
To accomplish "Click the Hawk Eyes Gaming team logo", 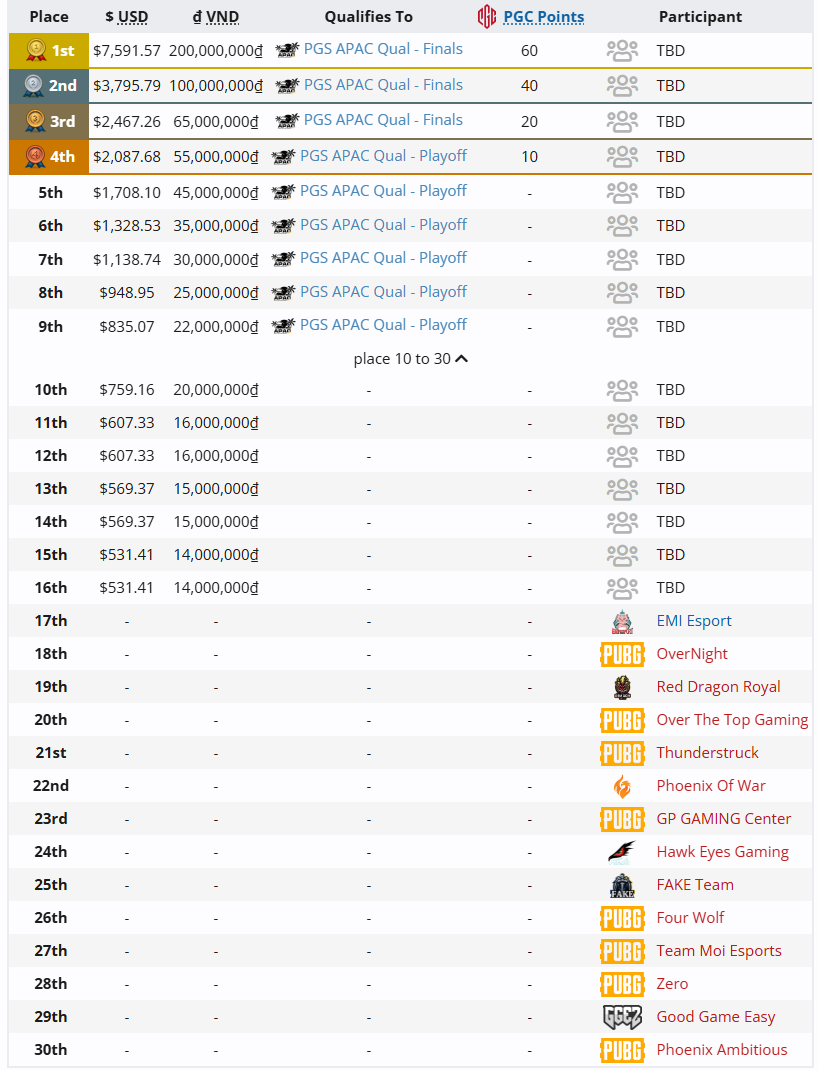I will (x=622, y=852).
